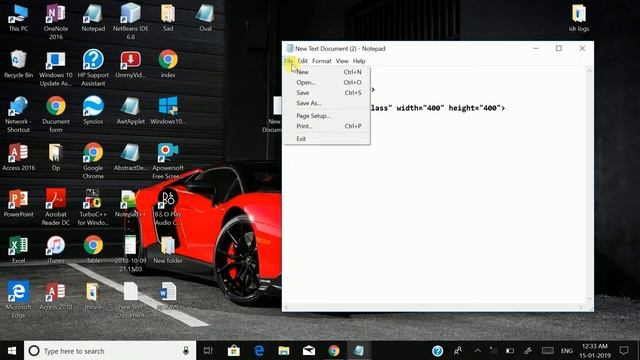
Task: Click the Windows 10 Update Assistant shortcut
Action: pos(56,68)
